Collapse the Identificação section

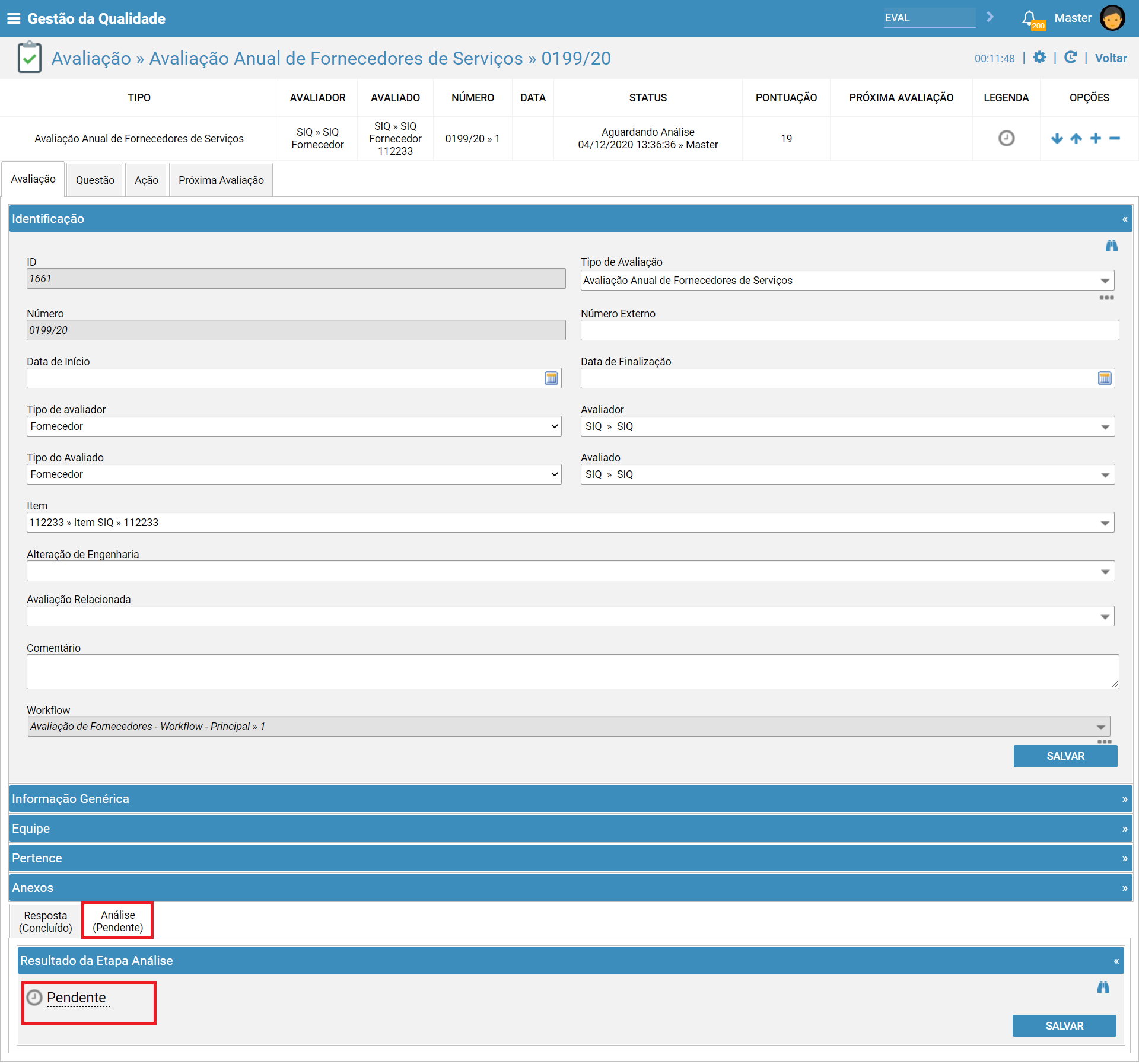point(1124,219)
